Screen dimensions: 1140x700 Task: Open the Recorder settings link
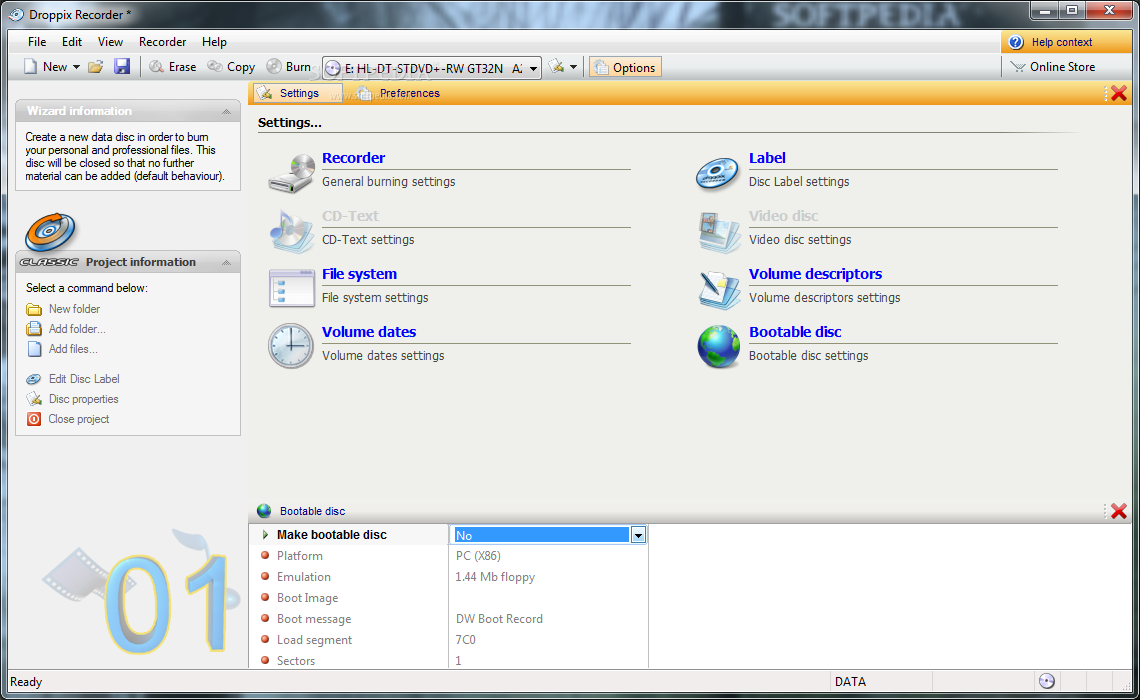coord(353,158)
